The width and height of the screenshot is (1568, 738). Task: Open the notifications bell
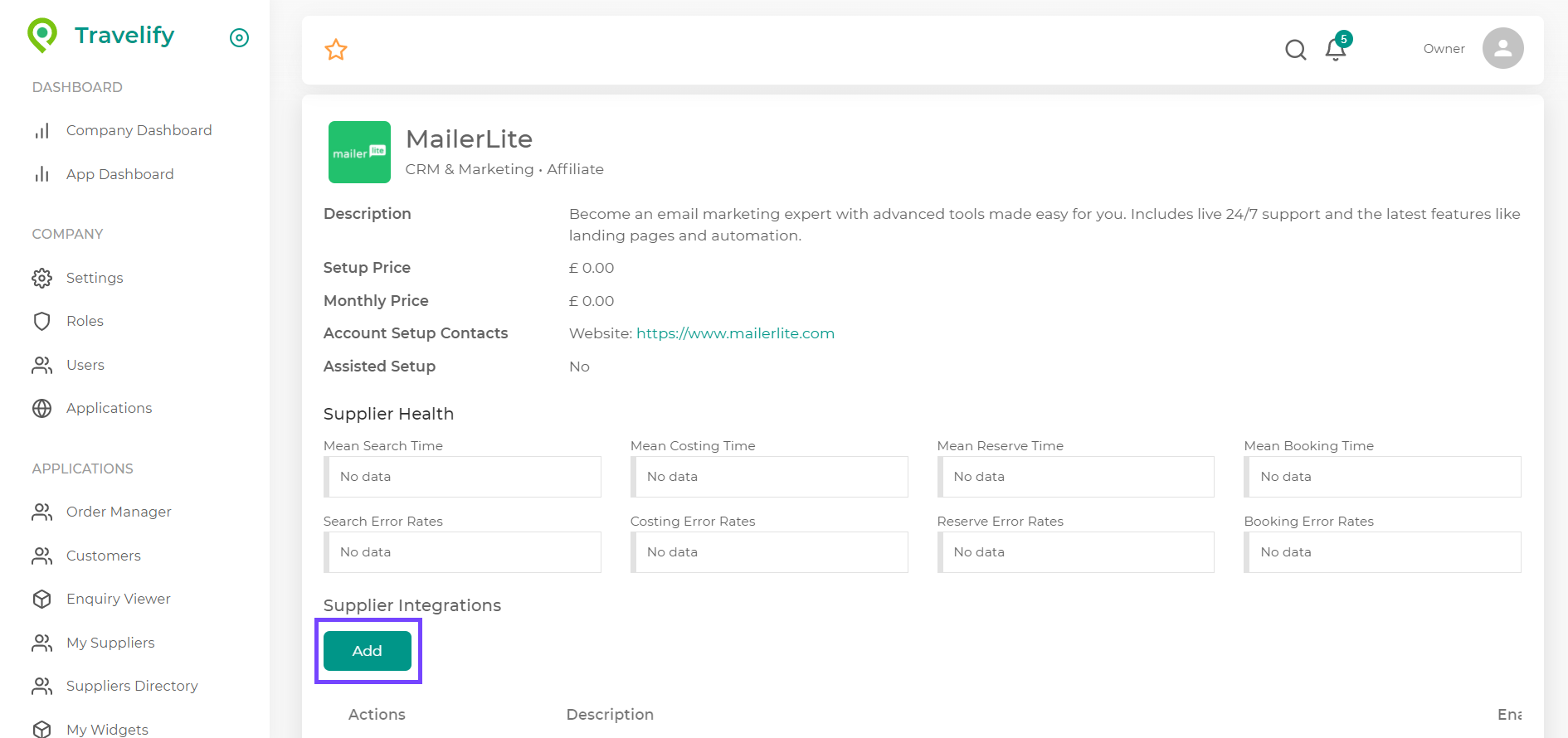pyautogui.click(x=1336, y=50)
